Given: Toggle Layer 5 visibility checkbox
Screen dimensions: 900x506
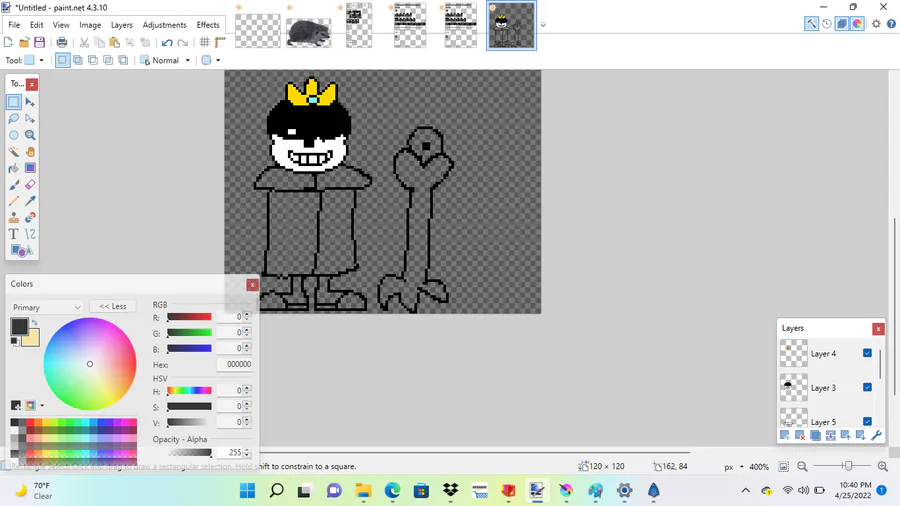Looking at the screenshot, I should pos(867,421).
